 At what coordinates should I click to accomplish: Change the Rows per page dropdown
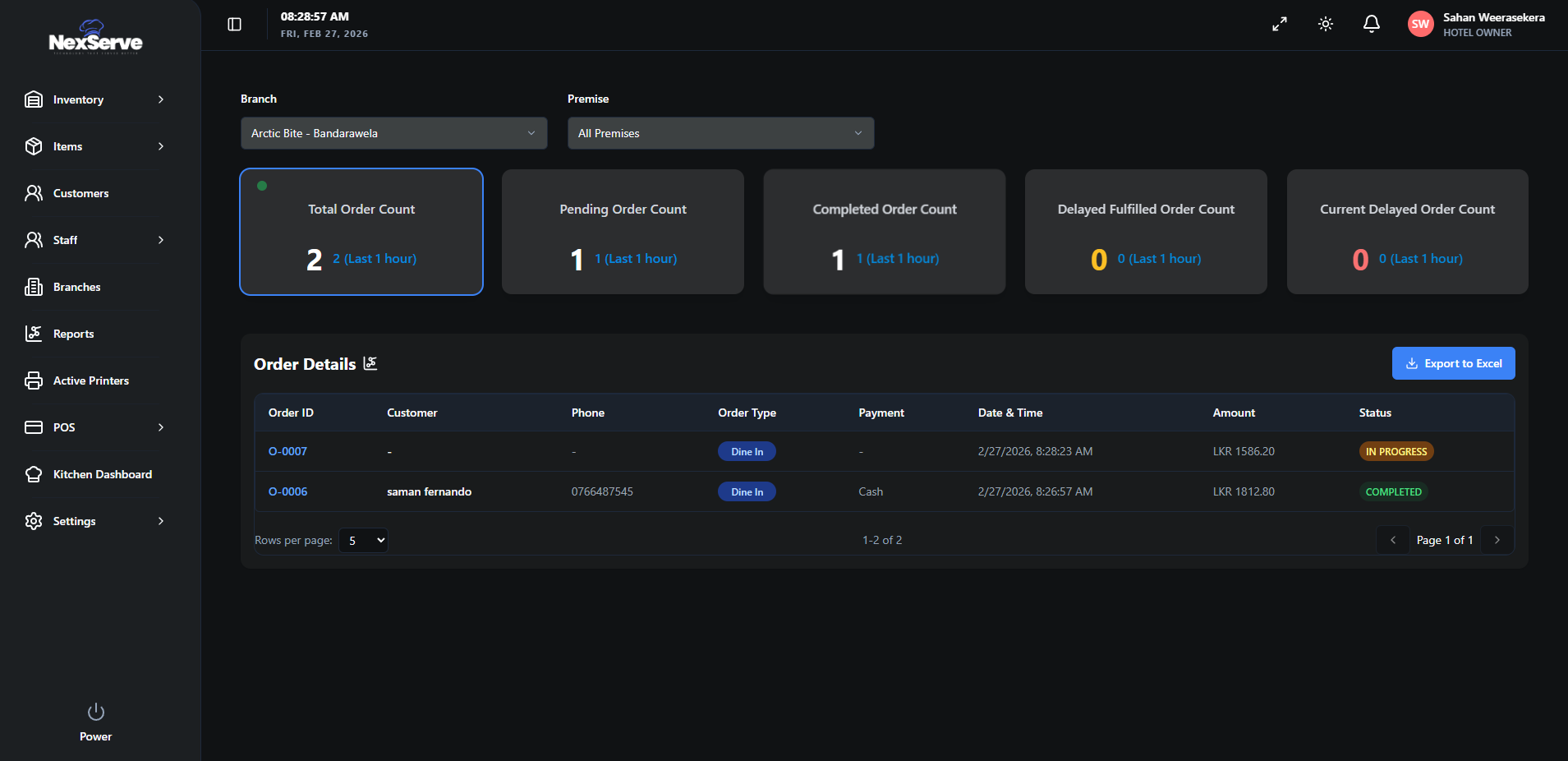click(363, 540)
